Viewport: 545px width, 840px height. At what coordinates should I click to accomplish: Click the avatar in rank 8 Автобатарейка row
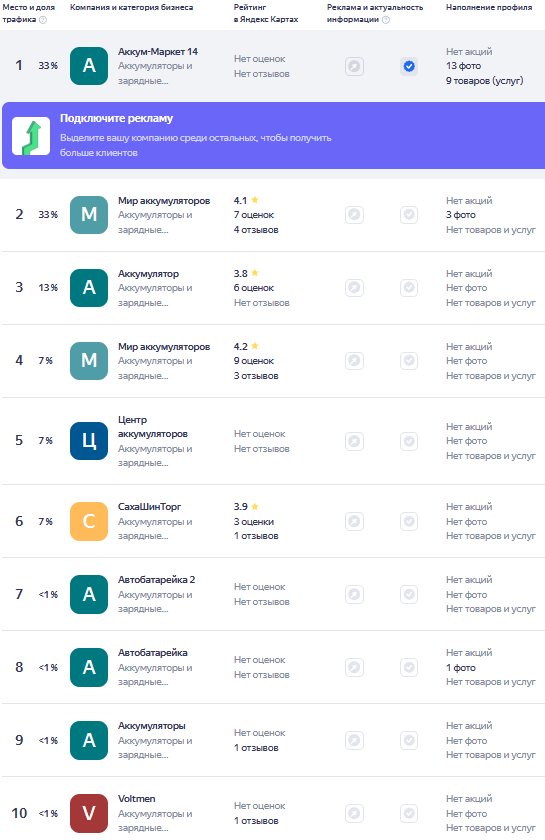(89, 667)
